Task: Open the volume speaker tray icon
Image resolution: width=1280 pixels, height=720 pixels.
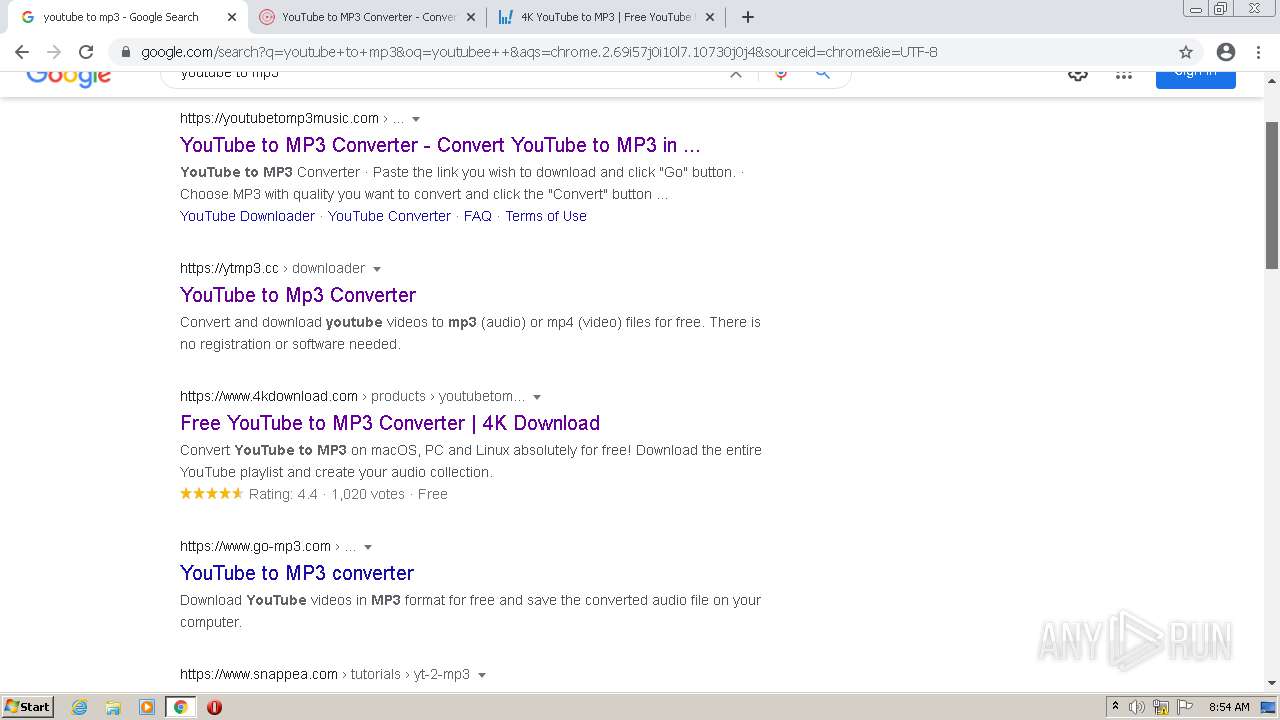Action: 1137,707
